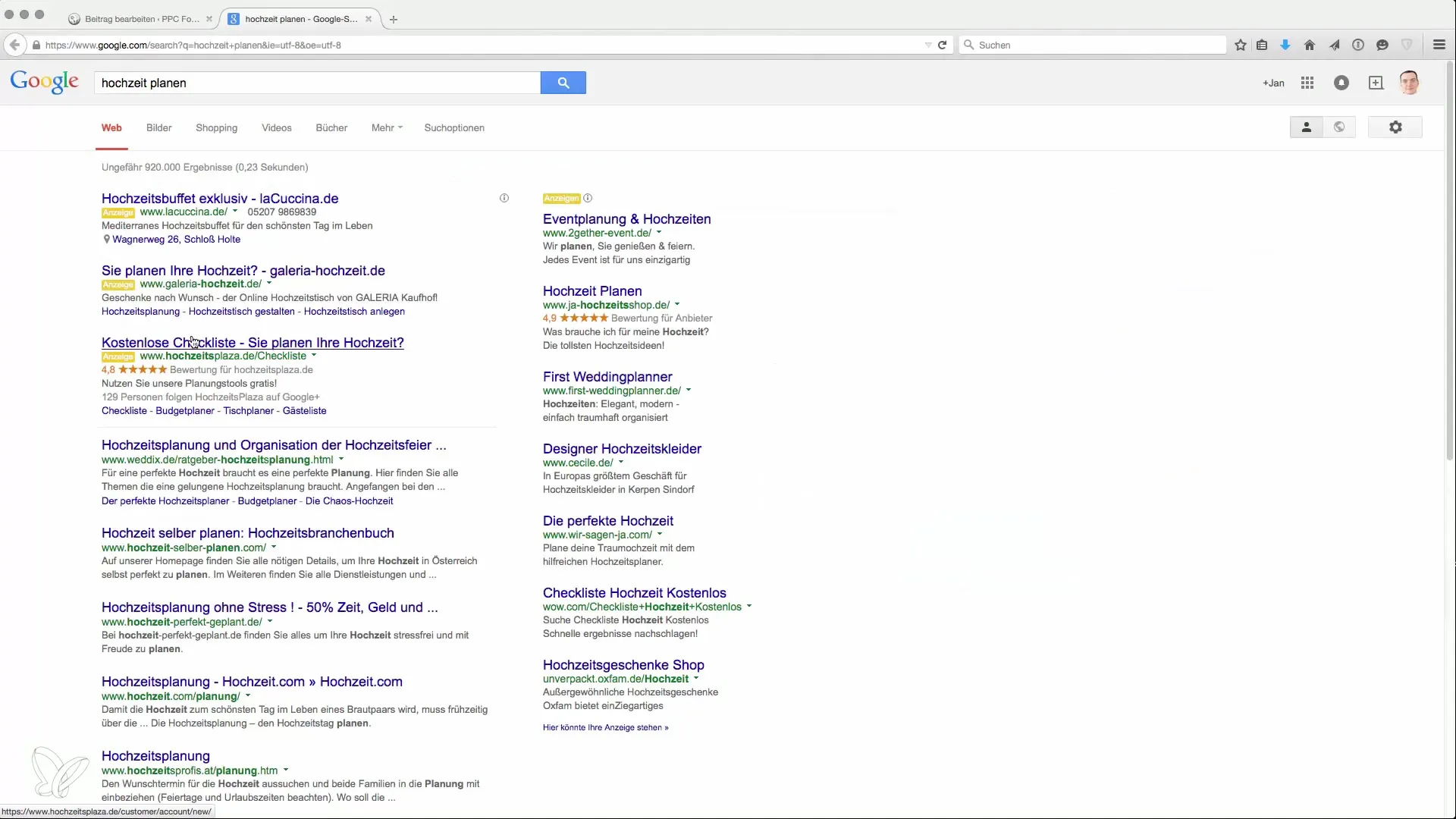Bookmark this page with star icon
The image size is (1456, 819).
(1241, 45)
